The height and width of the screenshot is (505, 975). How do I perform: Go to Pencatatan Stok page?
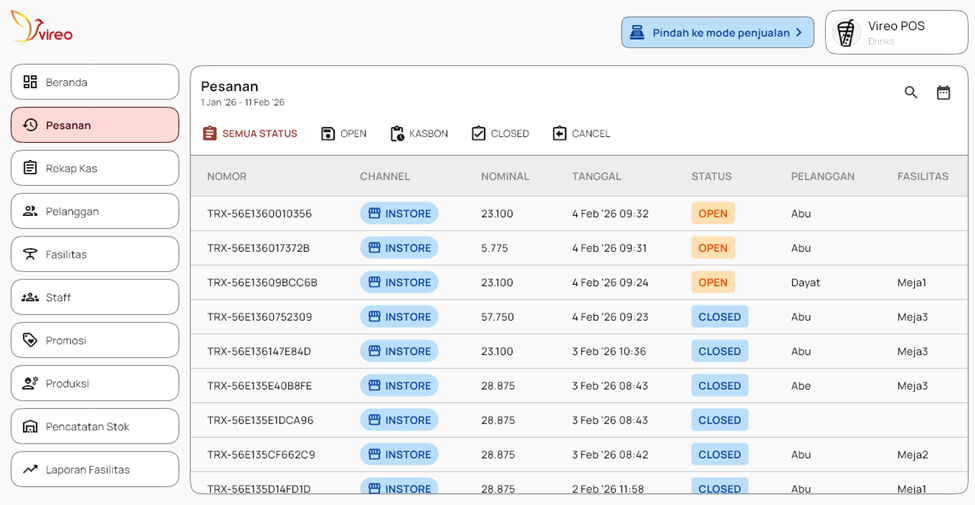95,426
